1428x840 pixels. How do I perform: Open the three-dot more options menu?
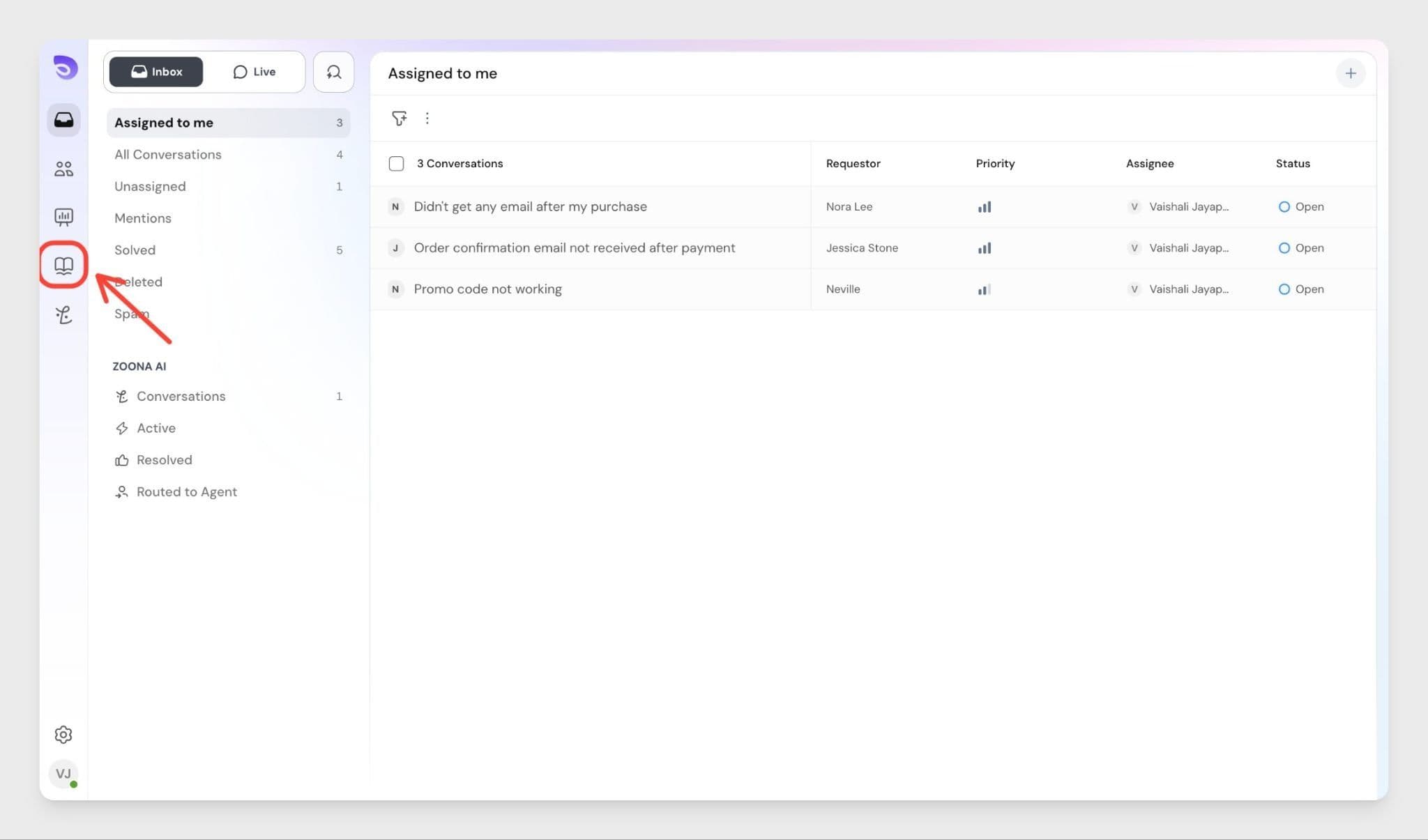(x=427, y=119)
